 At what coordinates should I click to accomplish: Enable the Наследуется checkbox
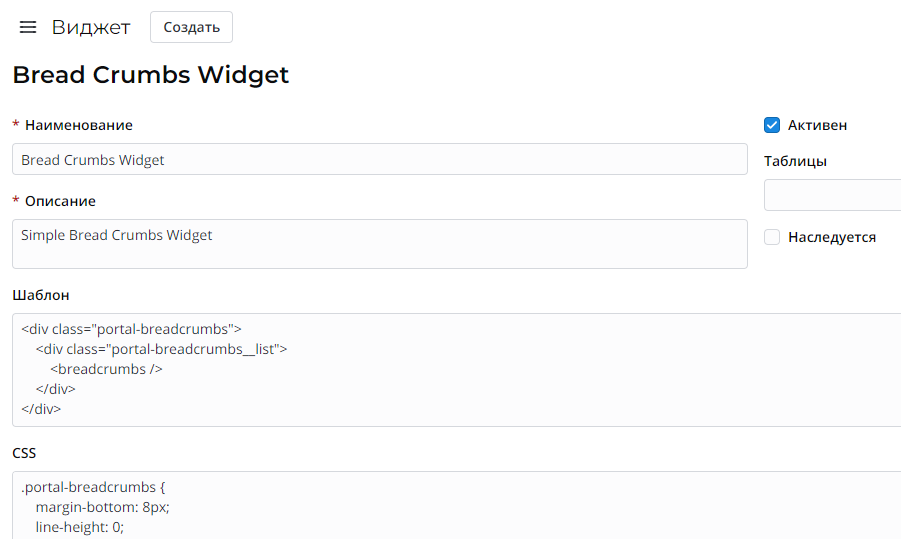772,237
